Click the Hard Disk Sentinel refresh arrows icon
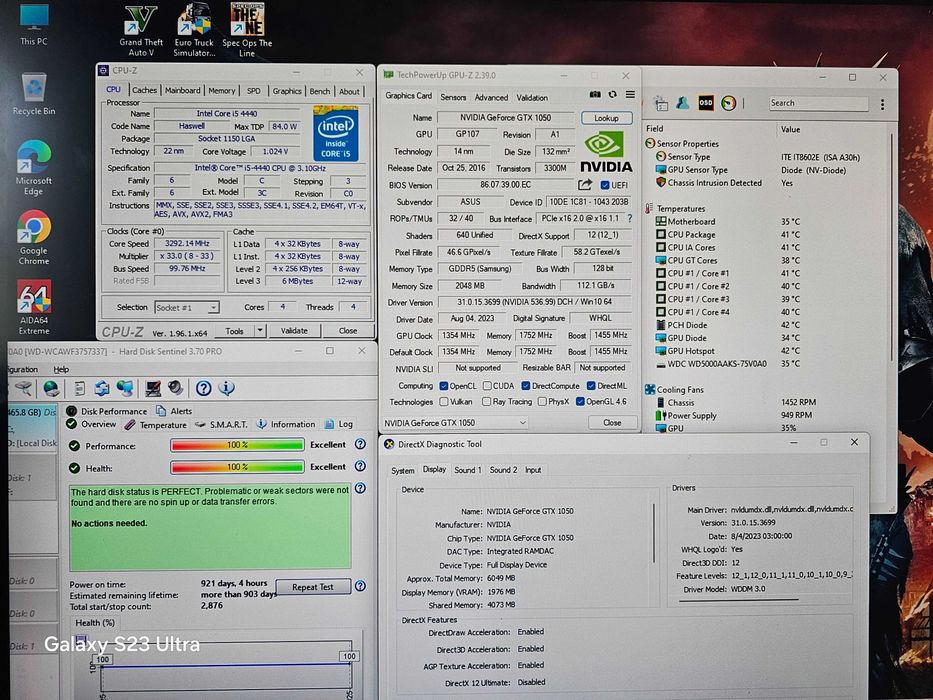The image size is (933, 700). coord(102,389)
